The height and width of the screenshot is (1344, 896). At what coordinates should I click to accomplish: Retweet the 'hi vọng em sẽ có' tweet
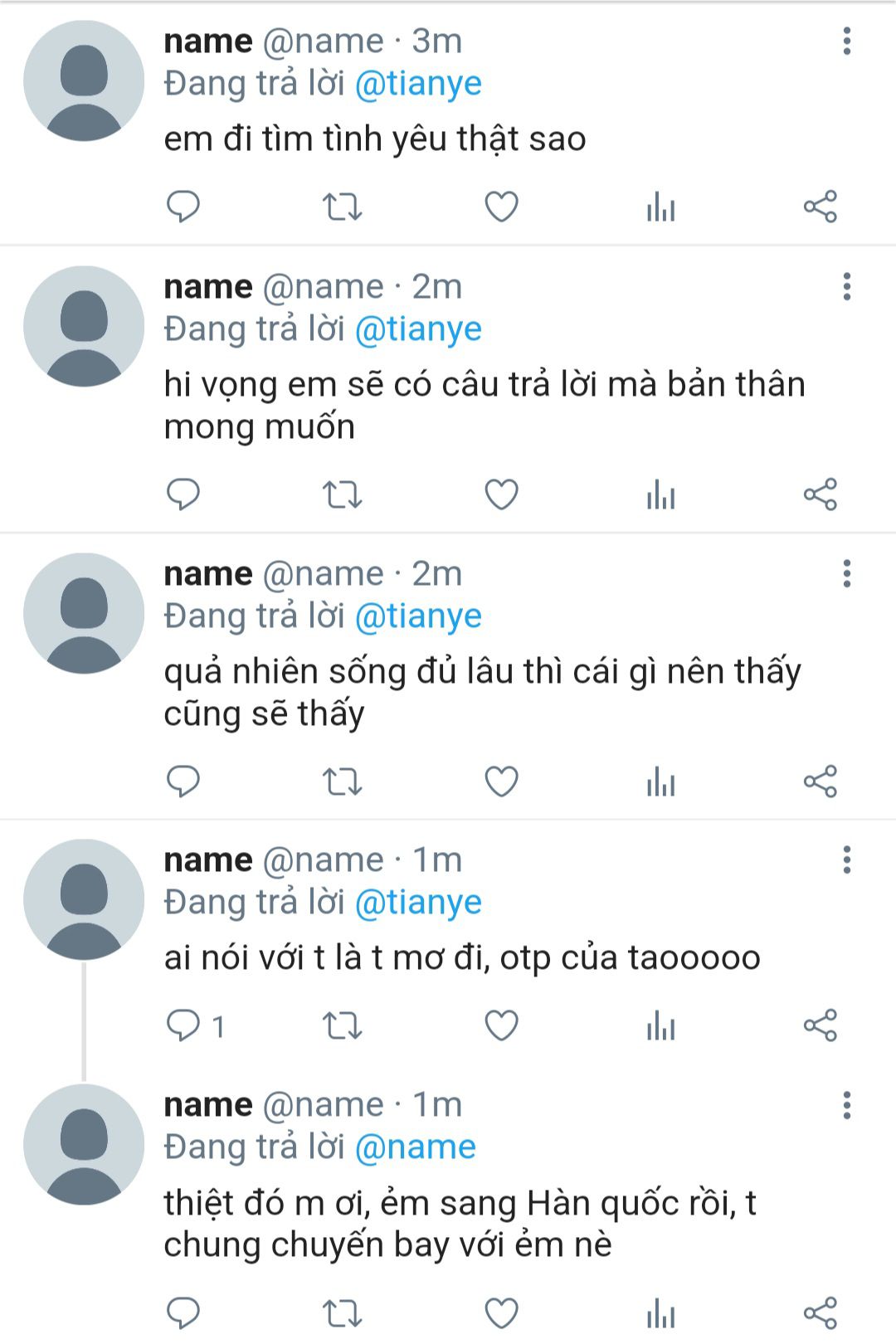[342, 494]
